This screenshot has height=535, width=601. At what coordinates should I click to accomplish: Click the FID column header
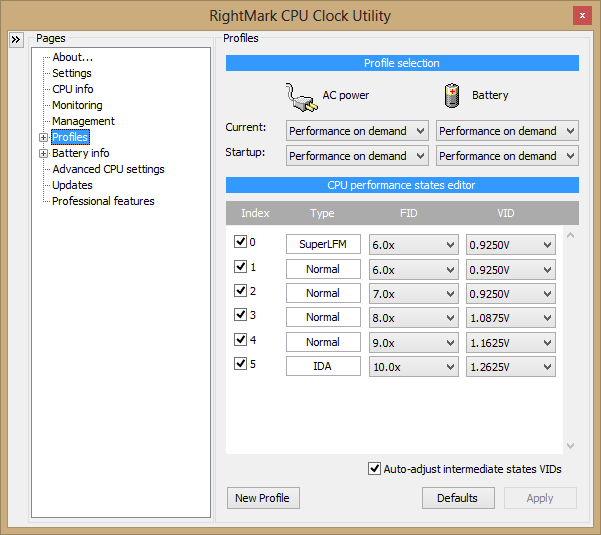coord(409,213)
